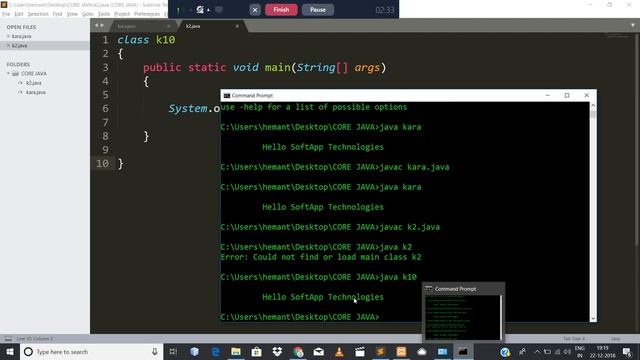Toggle side bar icon in status bar
The image size is (640, 360).
[8, 339]
